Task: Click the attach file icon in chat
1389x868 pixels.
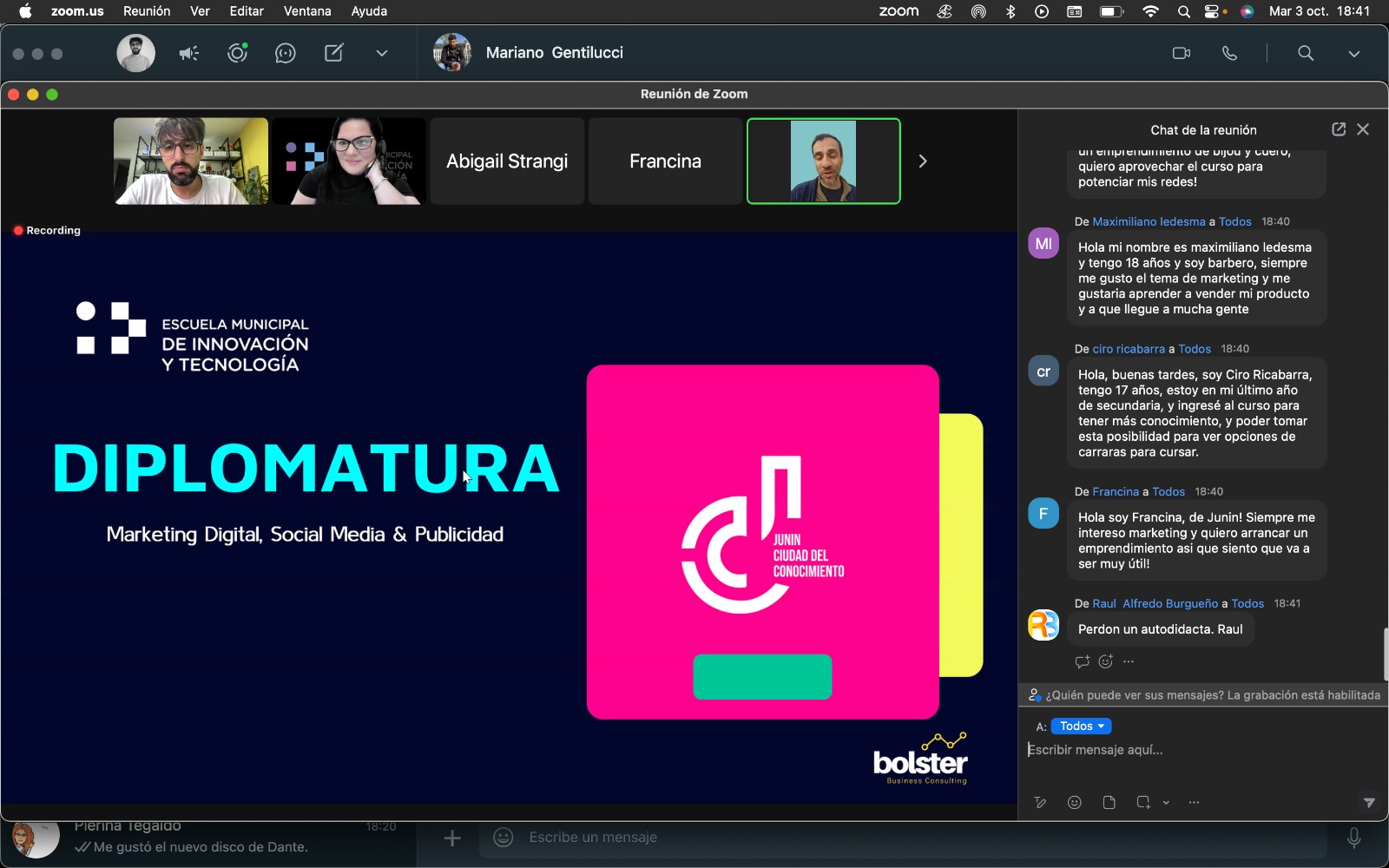Action: pyautogui.click(x=1109, y=803)
